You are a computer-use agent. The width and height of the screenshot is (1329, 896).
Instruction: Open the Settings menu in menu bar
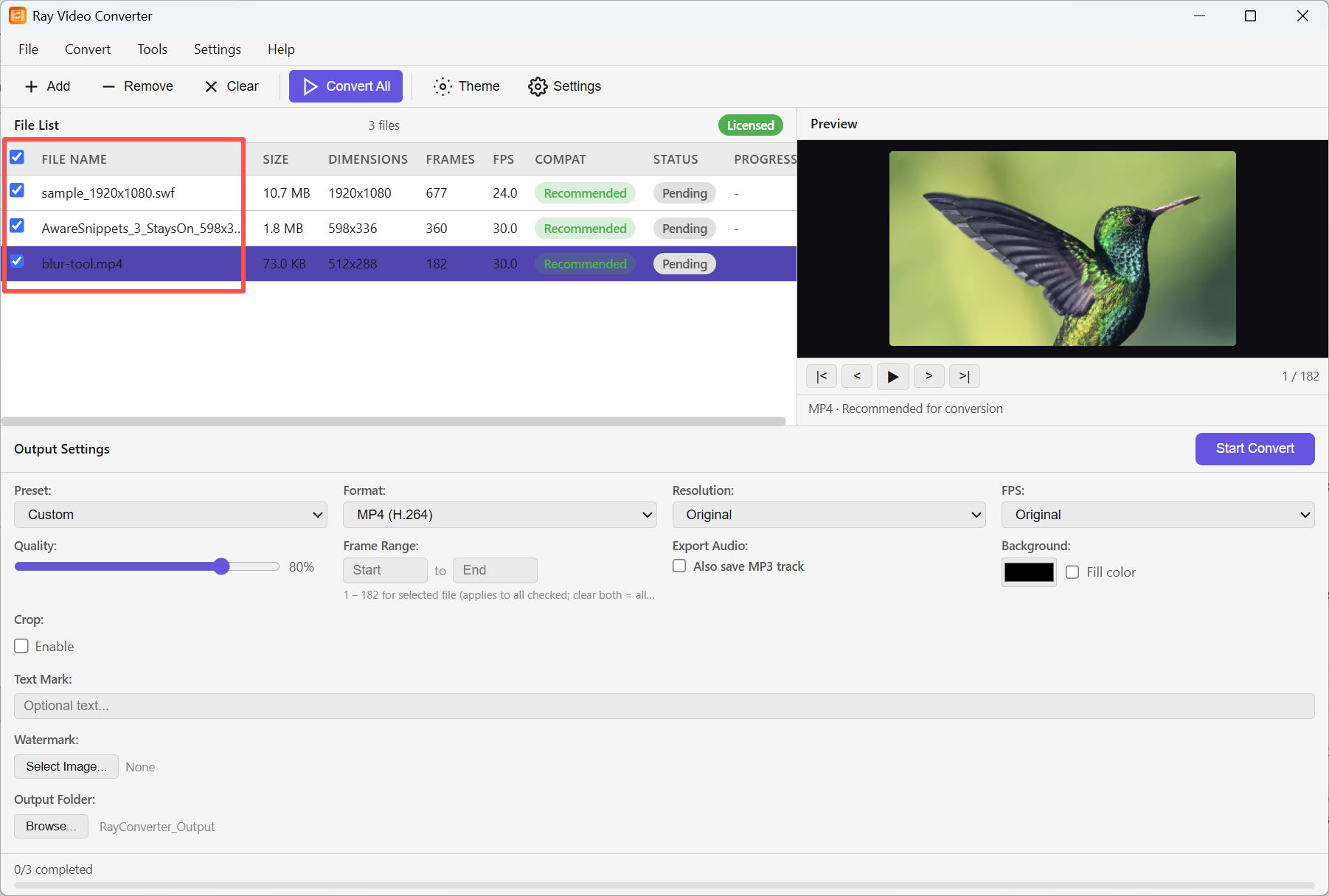pos(217,49)
